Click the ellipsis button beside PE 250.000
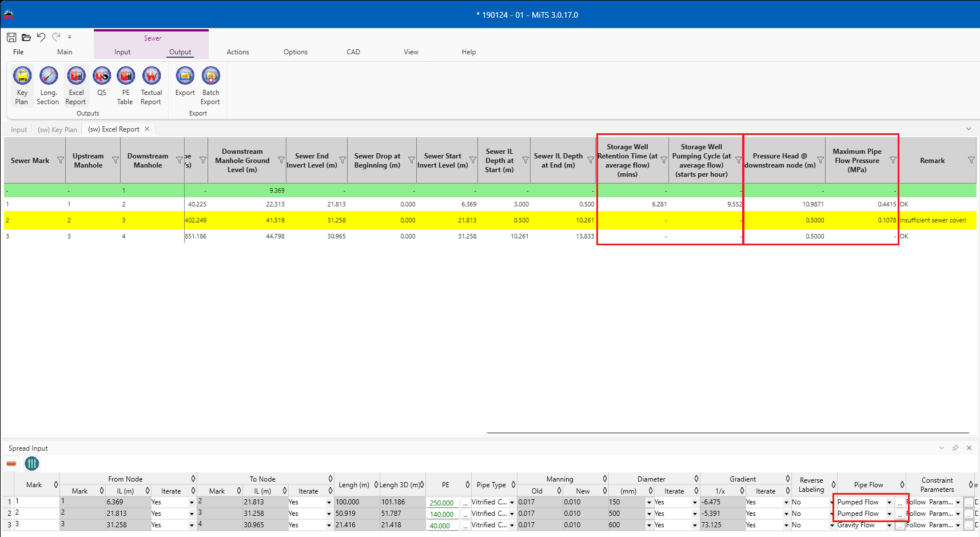 [x=464, y=502]
